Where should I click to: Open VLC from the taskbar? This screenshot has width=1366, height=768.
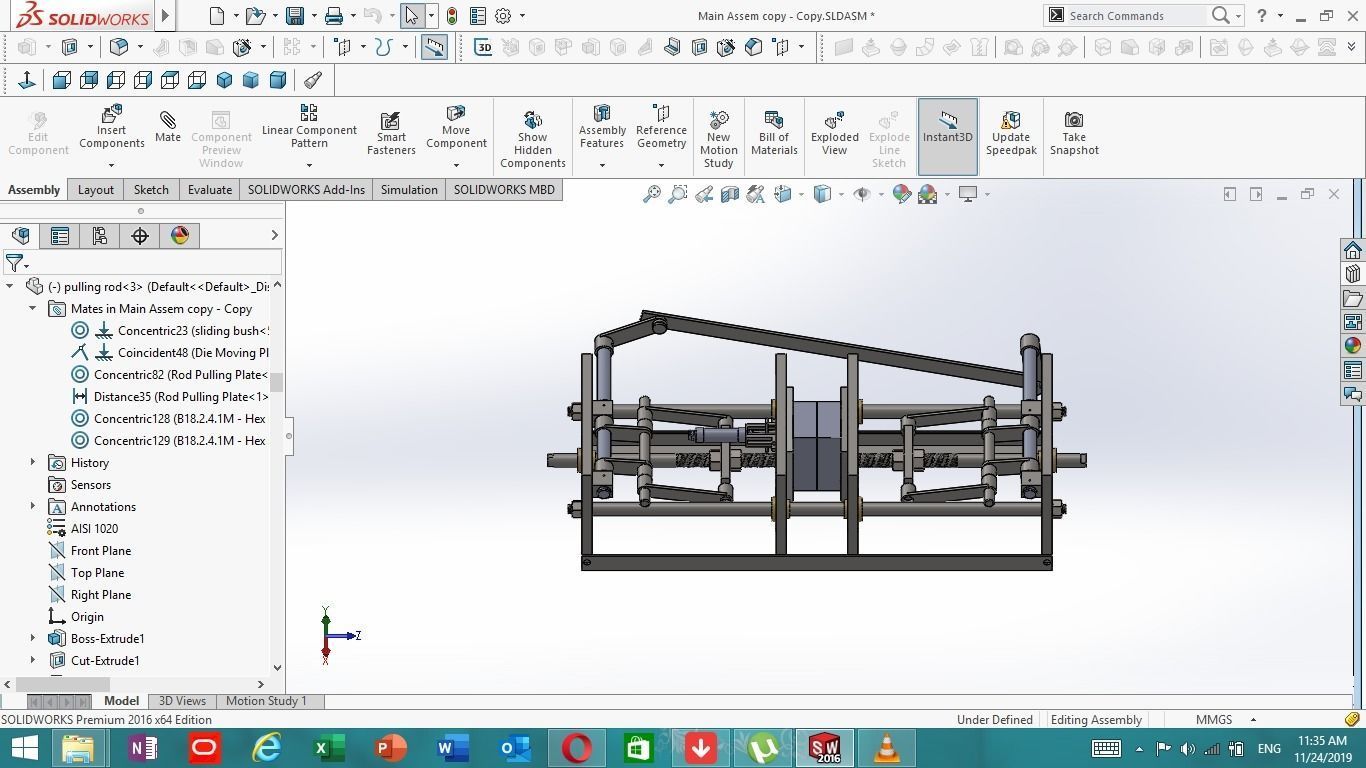tap(887, 748)
